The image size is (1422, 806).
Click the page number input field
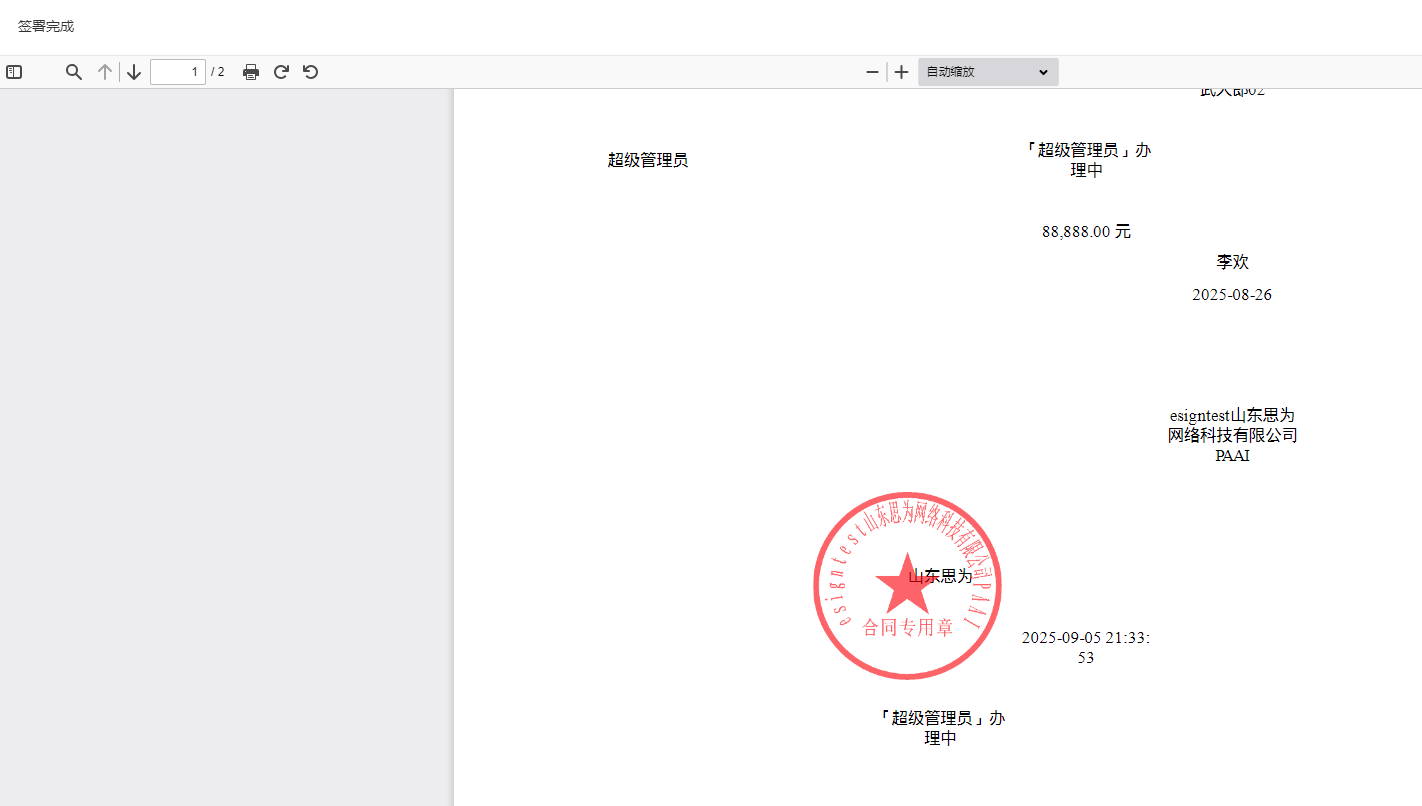click(x=178, y=72)
